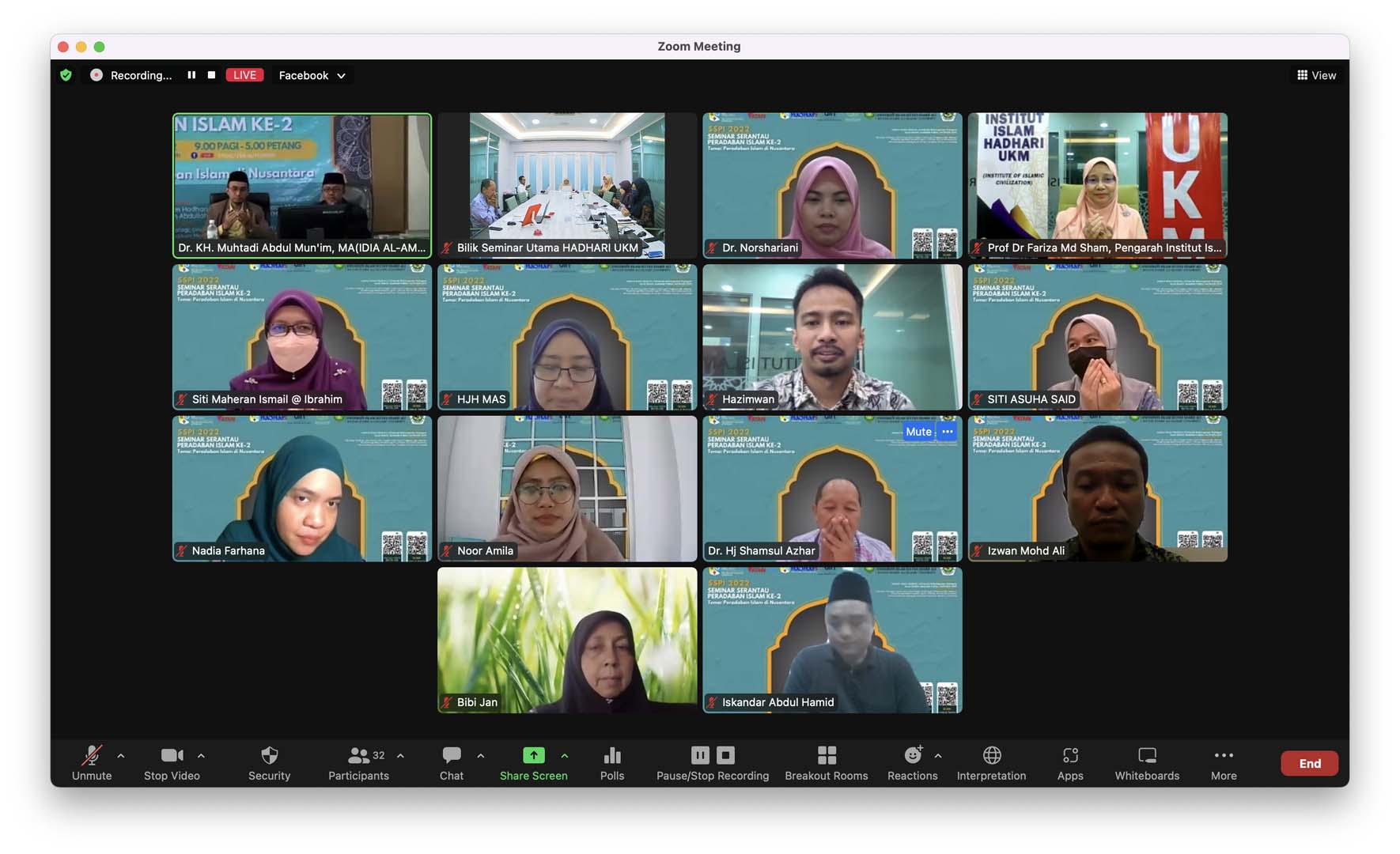Unmute the microphone
The height and width of the screenshot is (854, 1400).
[x=92, y=763]
